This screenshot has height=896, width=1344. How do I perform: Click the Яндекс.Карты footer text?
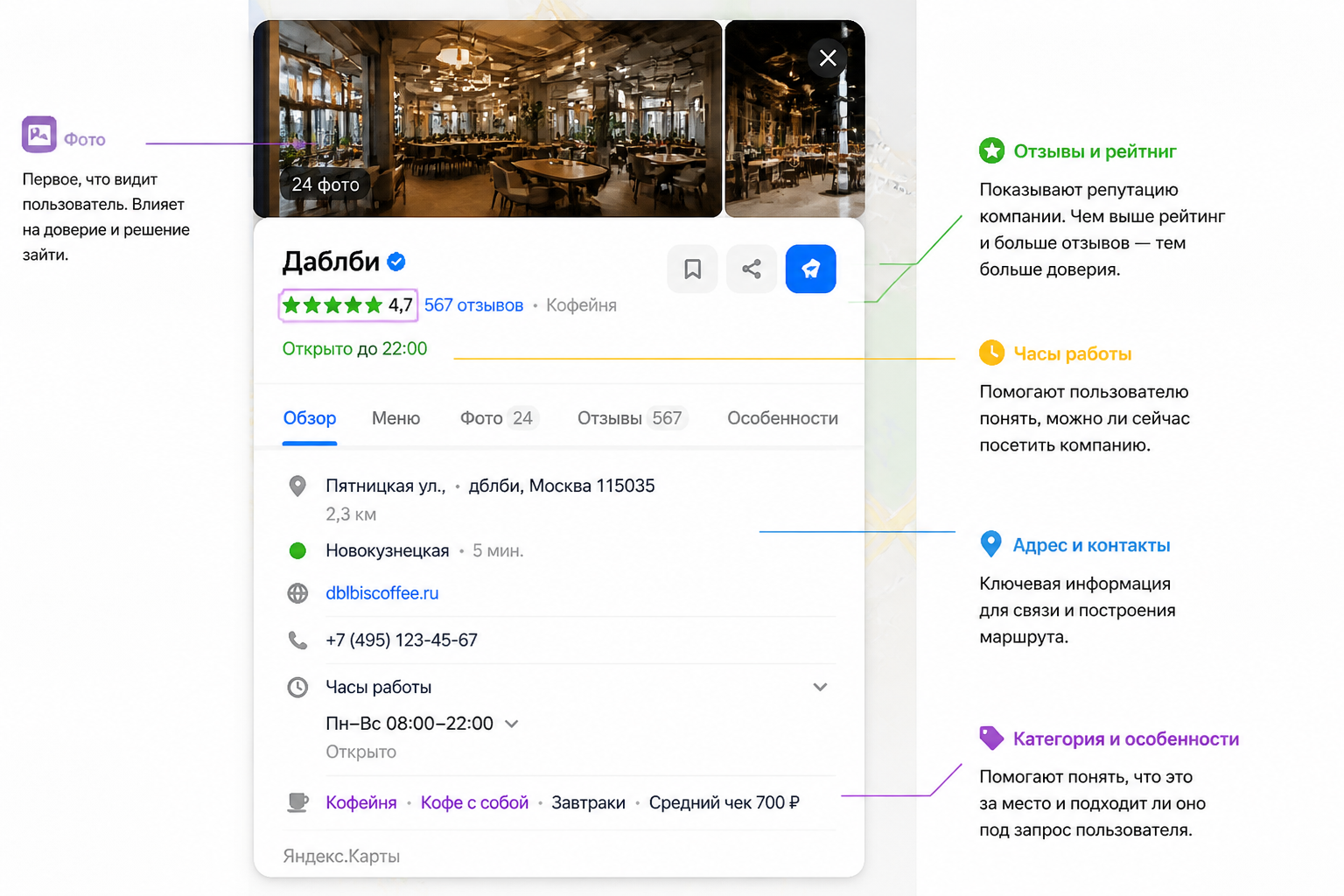(341, 856)
